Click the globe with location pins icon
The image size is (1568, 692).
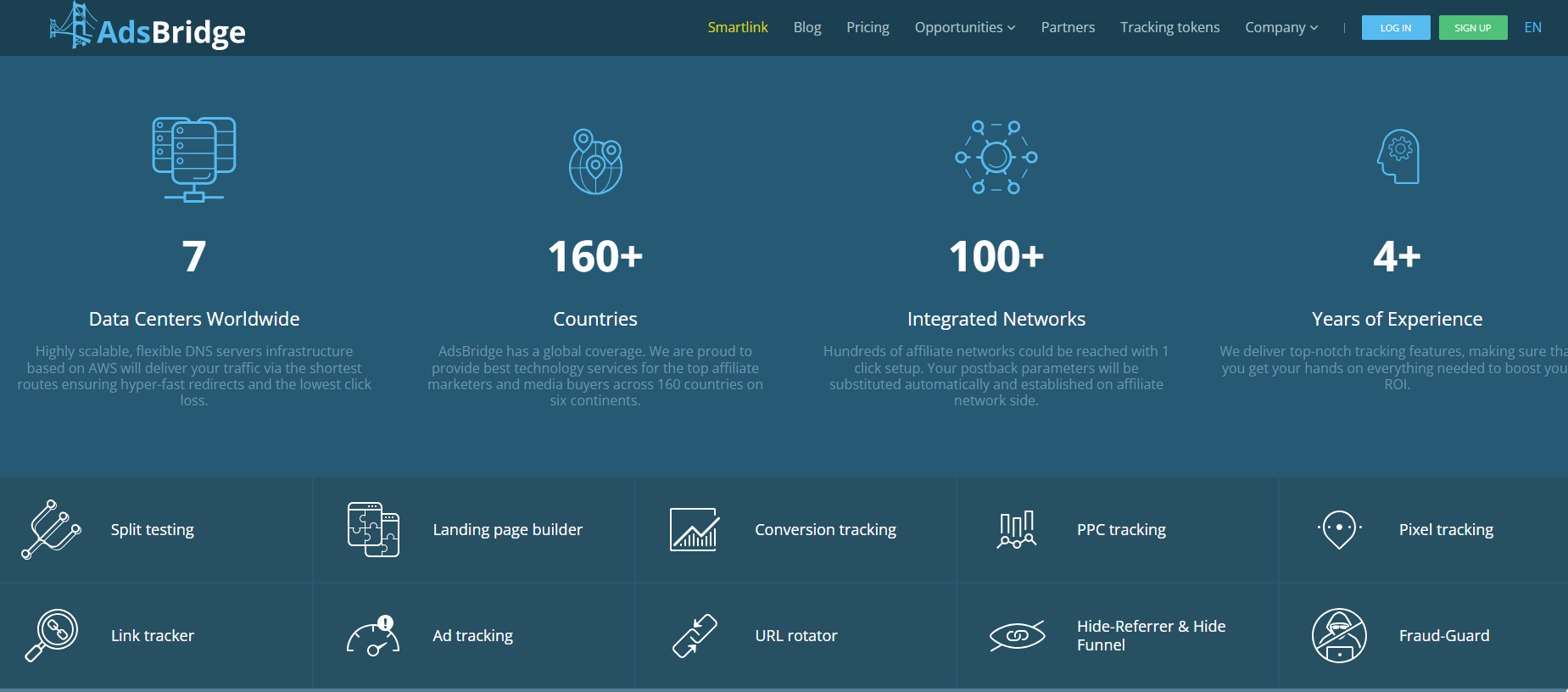click(x=595, y=161)
